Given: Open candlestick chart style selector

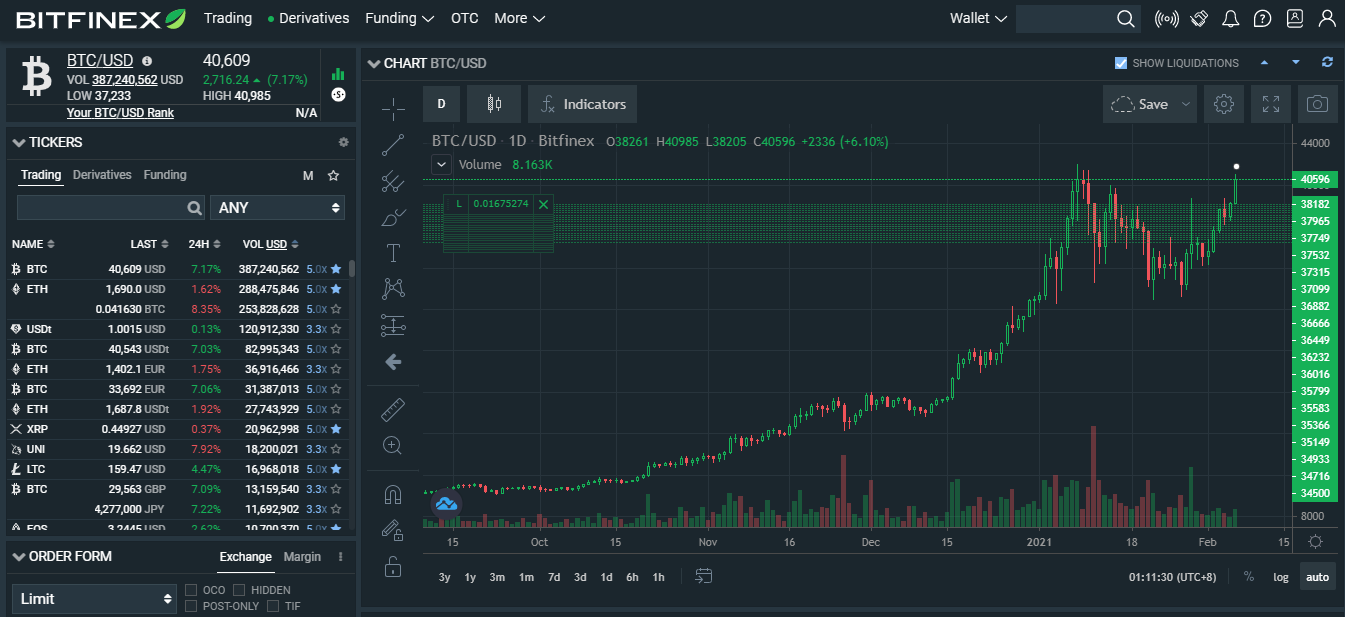Looking at the screenshot, I should point(492,104).
